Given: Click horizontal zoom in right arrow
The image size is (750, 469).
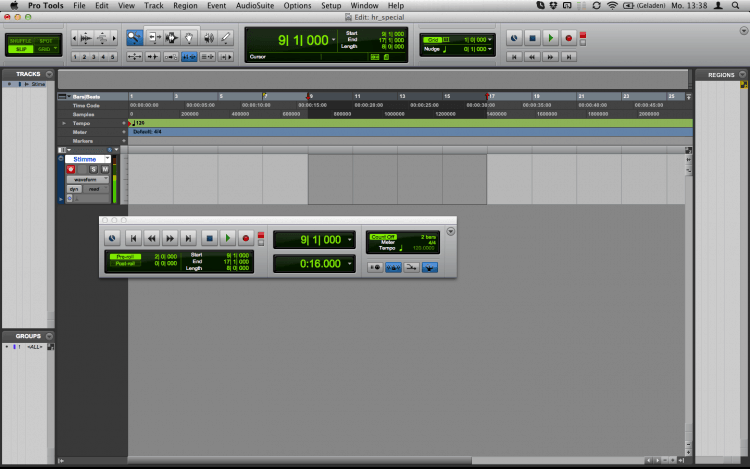Looking at the screenshot, I should (114, 38).
